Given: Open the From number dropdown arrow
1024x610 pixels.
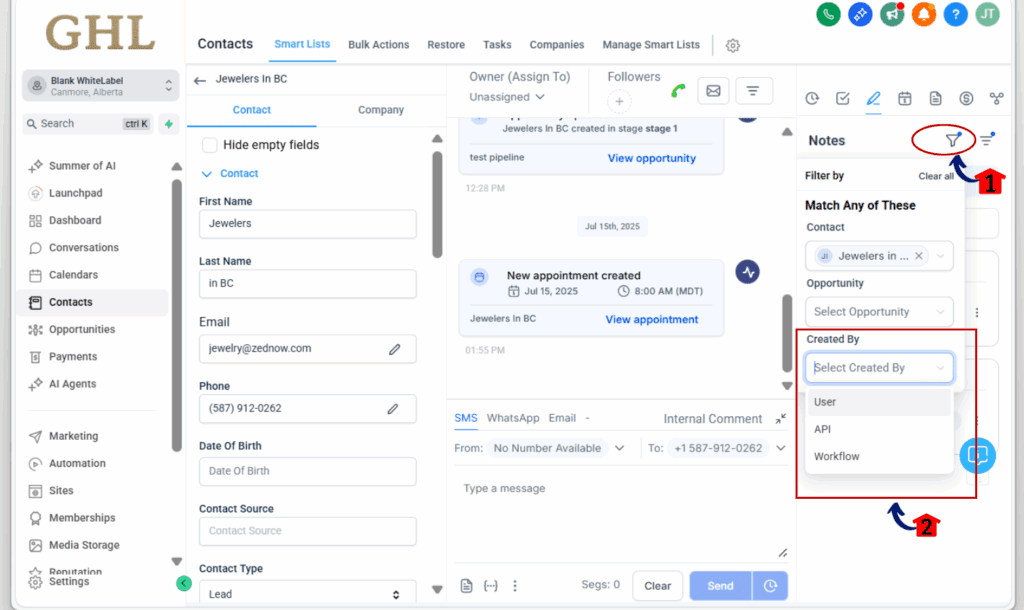Looking at the screenshot, I should (620, 449).
